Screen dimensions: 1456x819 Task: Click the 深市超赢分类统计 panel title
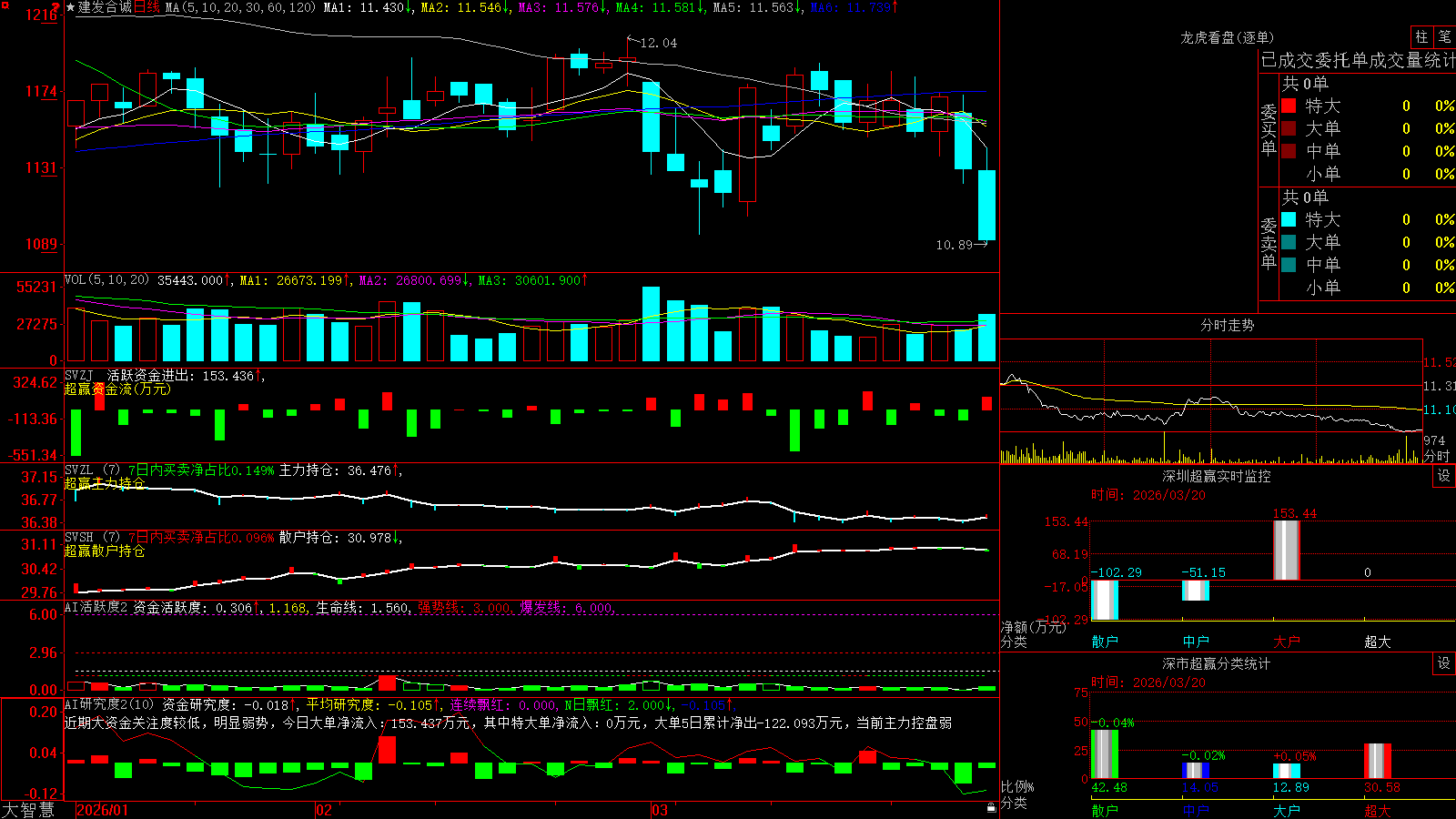point(1216,663)
